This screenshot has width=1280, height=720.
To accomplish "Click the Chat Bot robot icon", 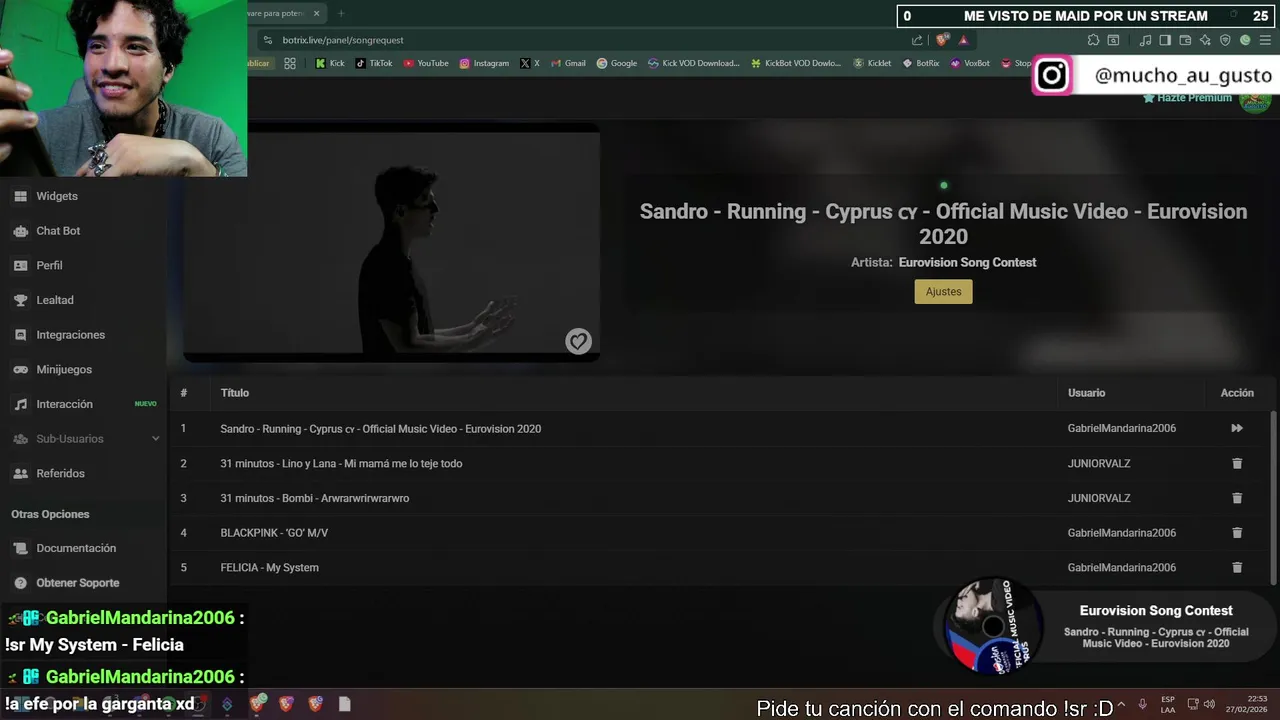I will 20,231.
